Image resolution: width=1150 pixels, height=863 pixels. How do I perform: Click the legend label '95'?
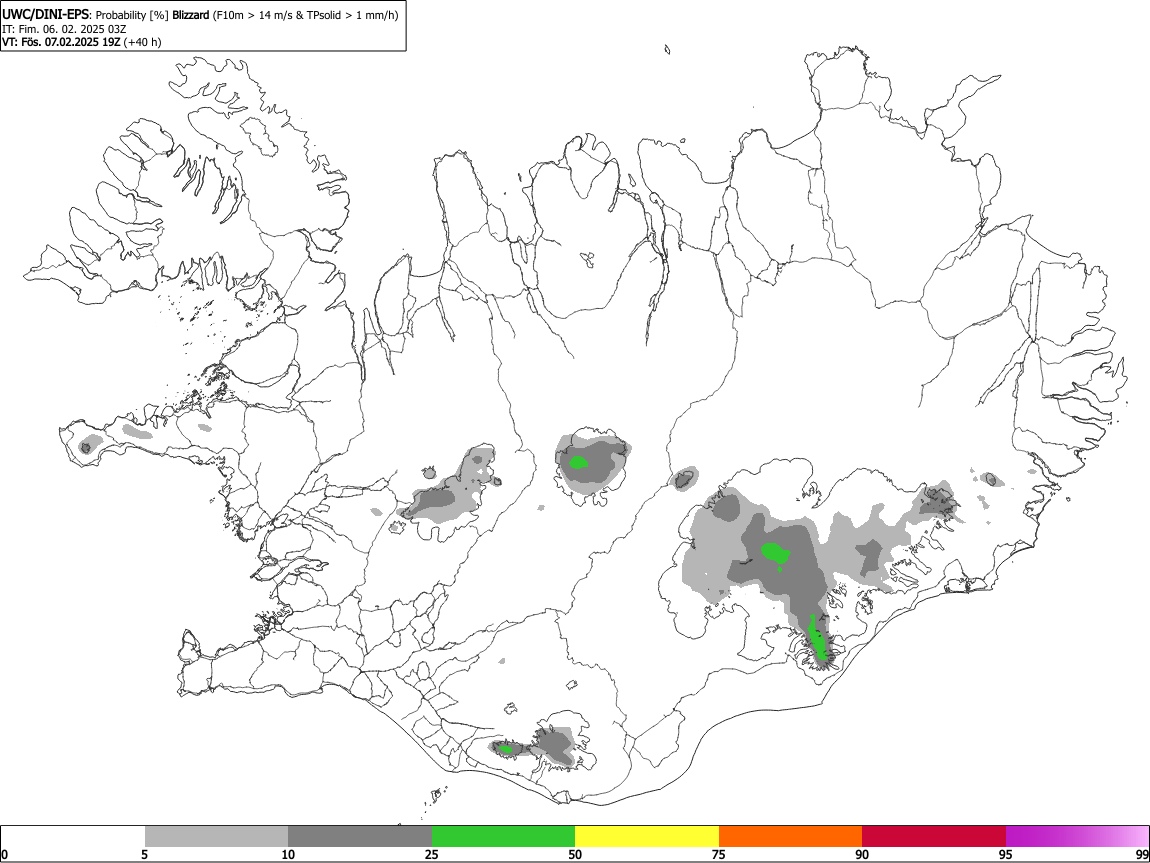tap(1006, 855)
